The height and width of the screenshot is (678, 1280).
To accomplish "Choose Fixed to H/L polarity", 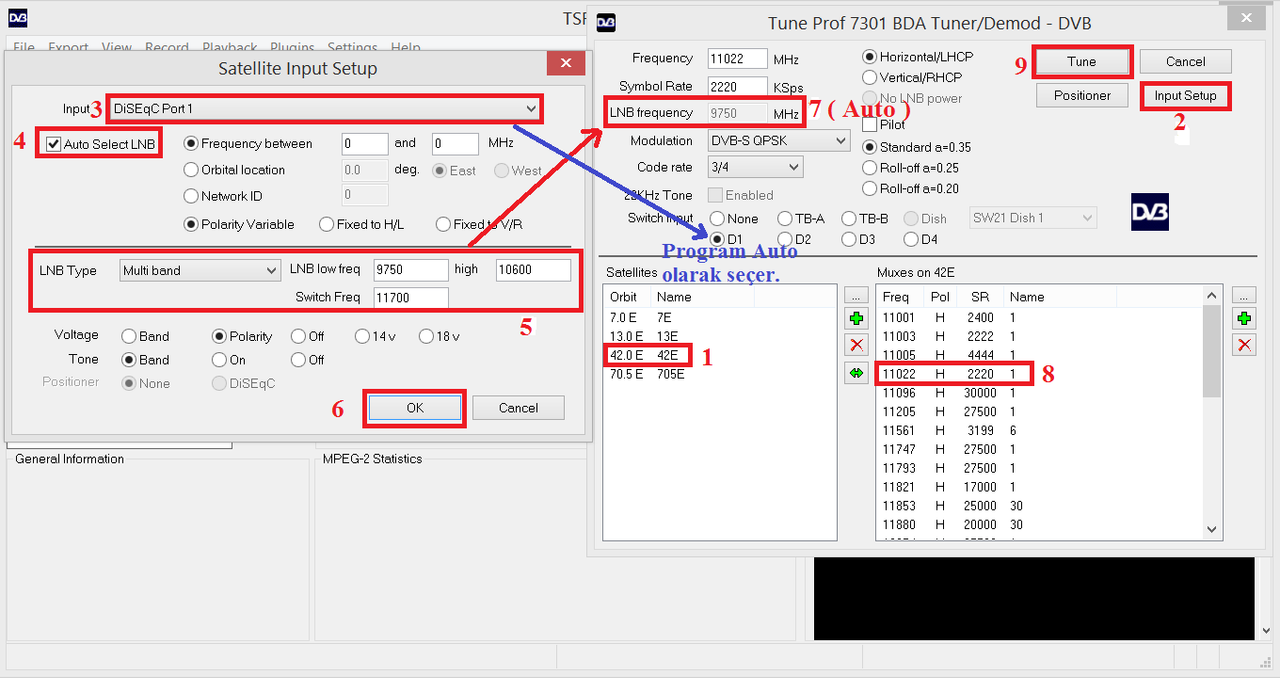I will pos(326,224).
